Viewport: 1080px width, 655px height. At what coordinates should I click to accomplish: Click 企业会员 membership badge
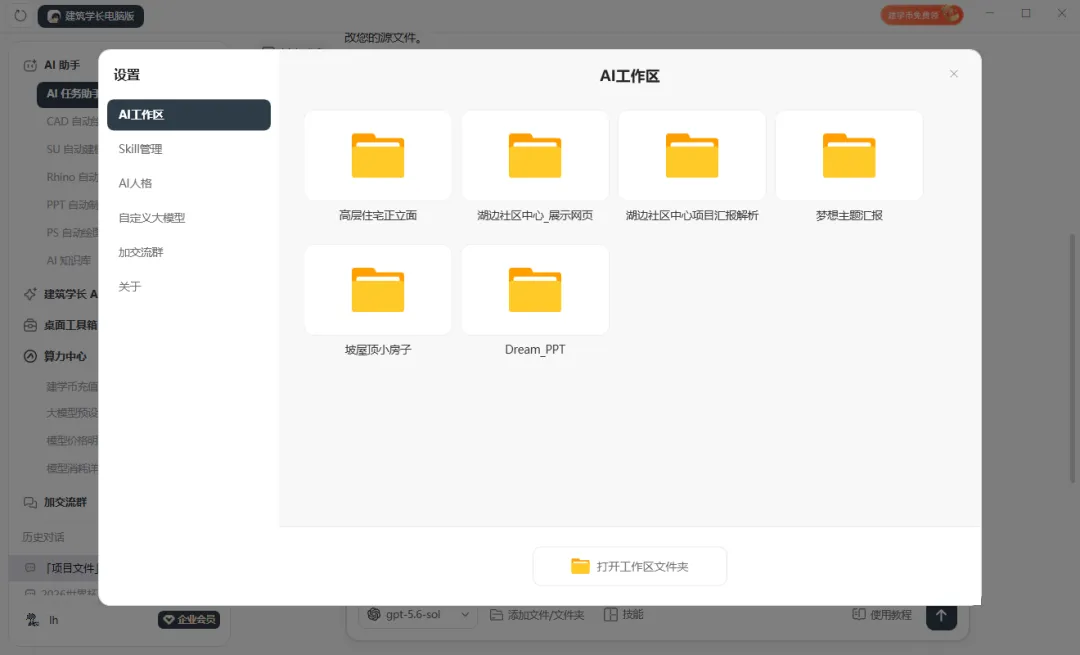coord(189,620)
